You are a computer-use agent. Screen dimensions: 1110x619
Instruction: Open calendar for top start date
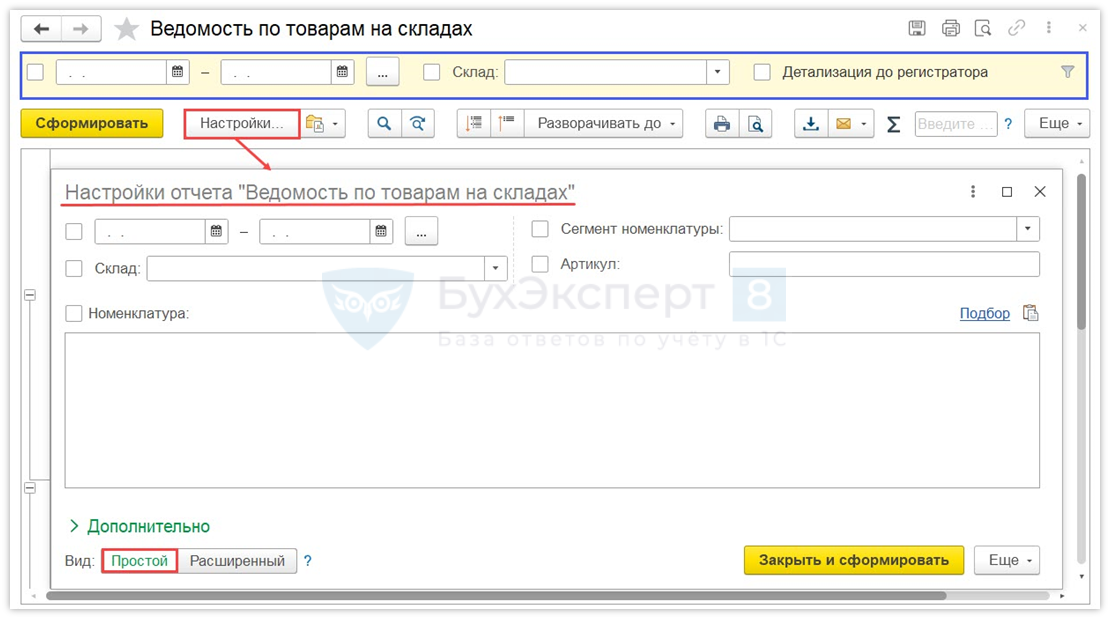pos(178,72)
